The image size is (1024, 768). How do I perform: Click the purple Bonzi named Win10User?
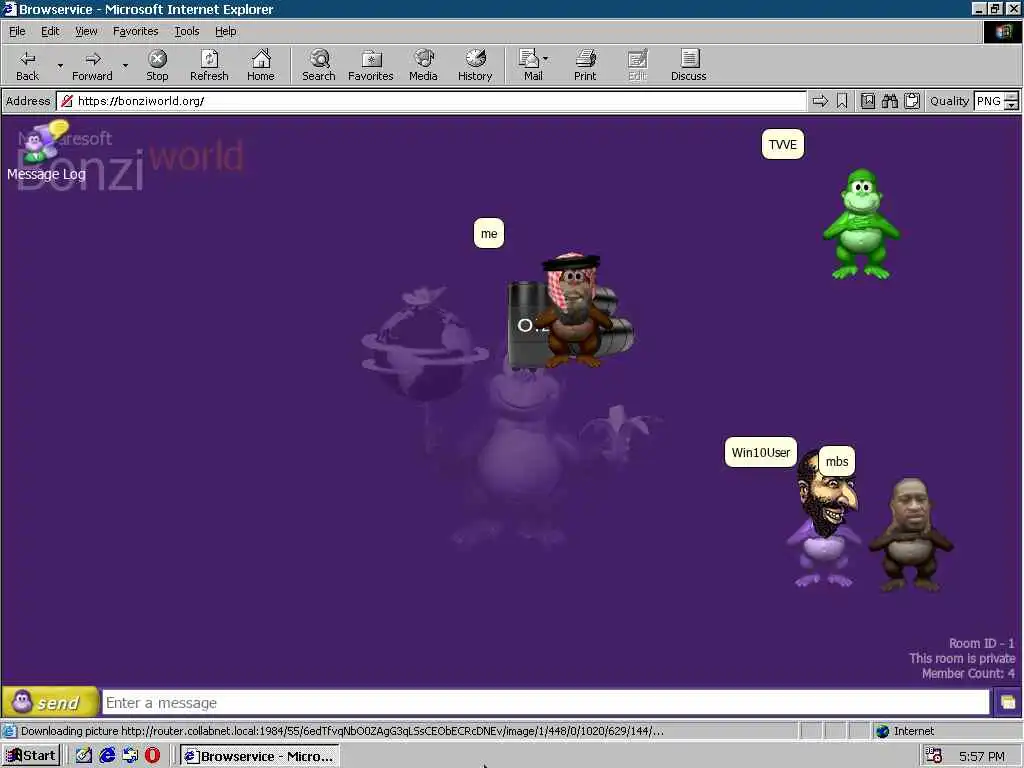pyautogui.click(x=825, y=520)
